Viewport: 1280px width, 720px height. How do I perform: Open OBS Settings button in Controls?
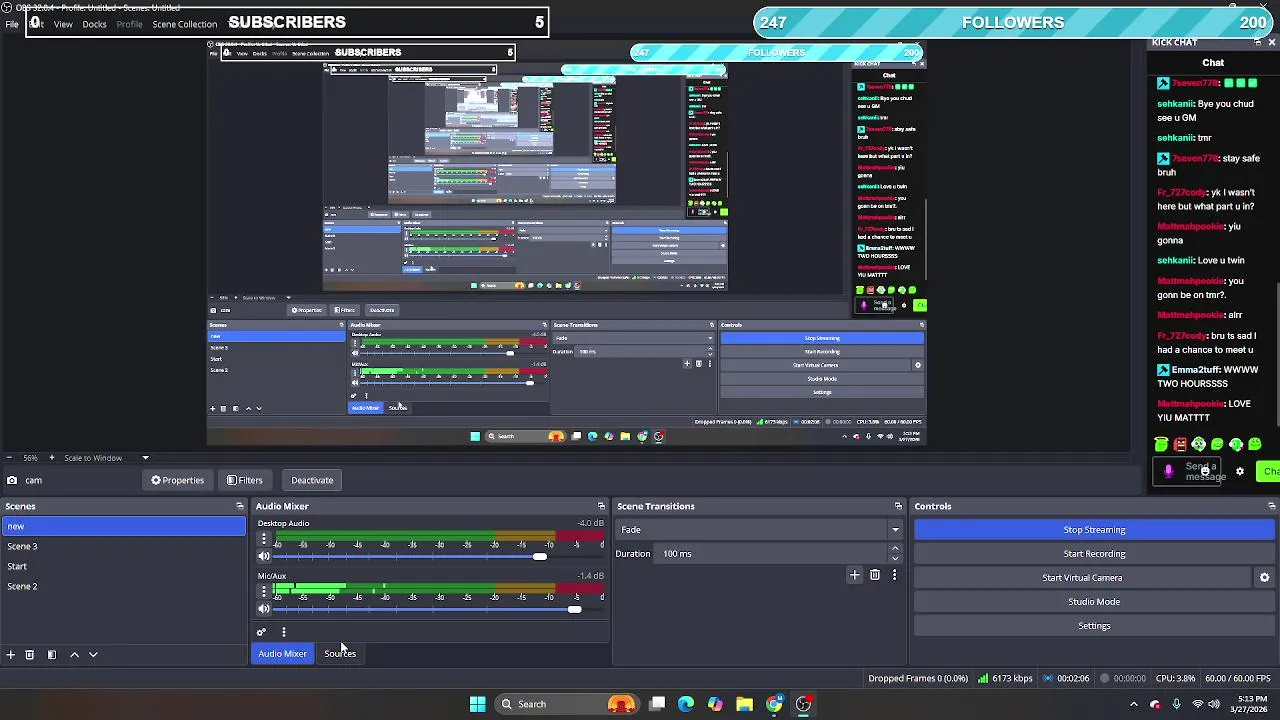(x=1094, y=626)
